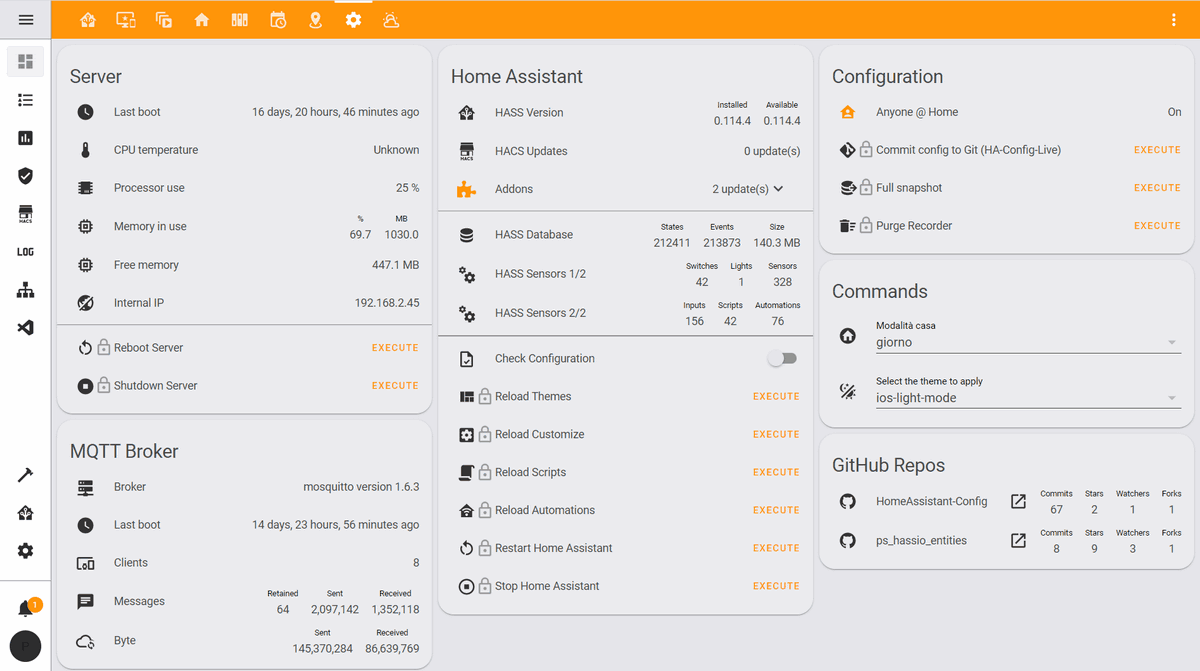Click the HACS Updates icon

pos(466,151)
